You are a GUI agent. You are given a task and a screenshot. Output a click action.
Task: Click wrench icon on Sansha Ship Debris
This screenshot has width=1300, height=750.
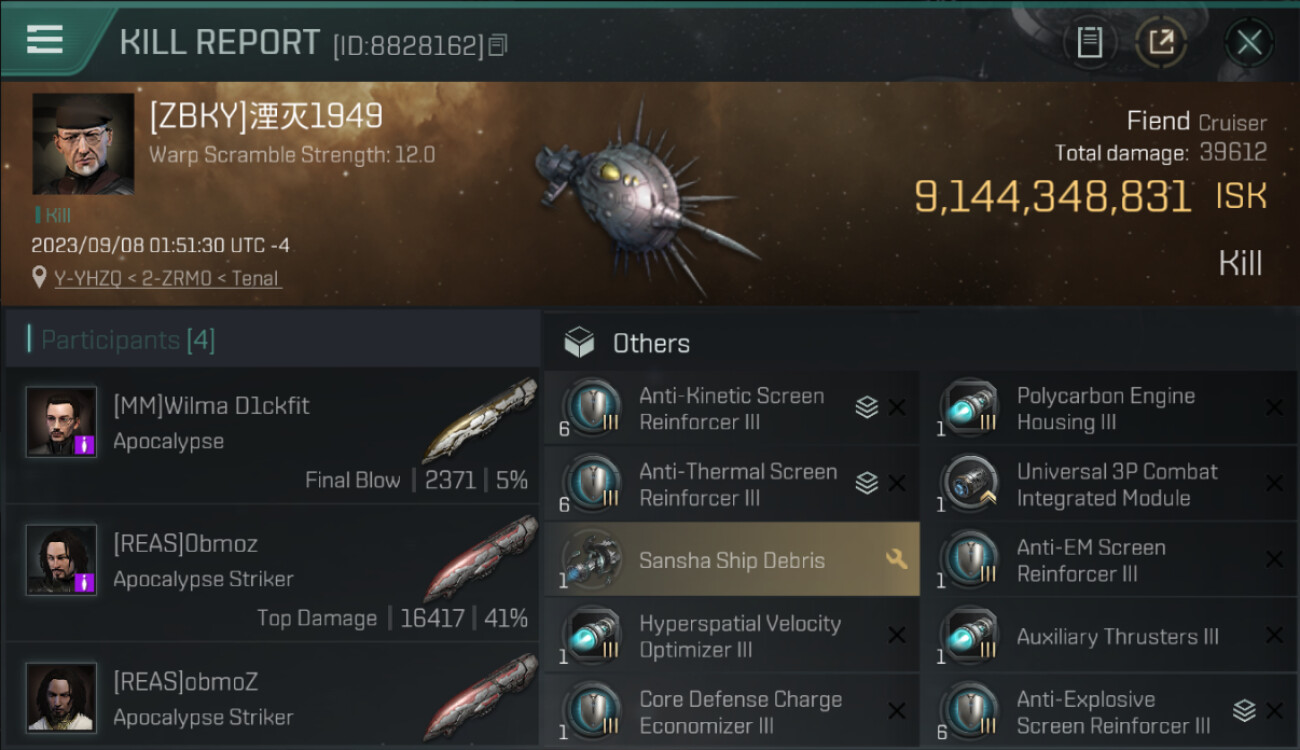(x=896, y=559)
